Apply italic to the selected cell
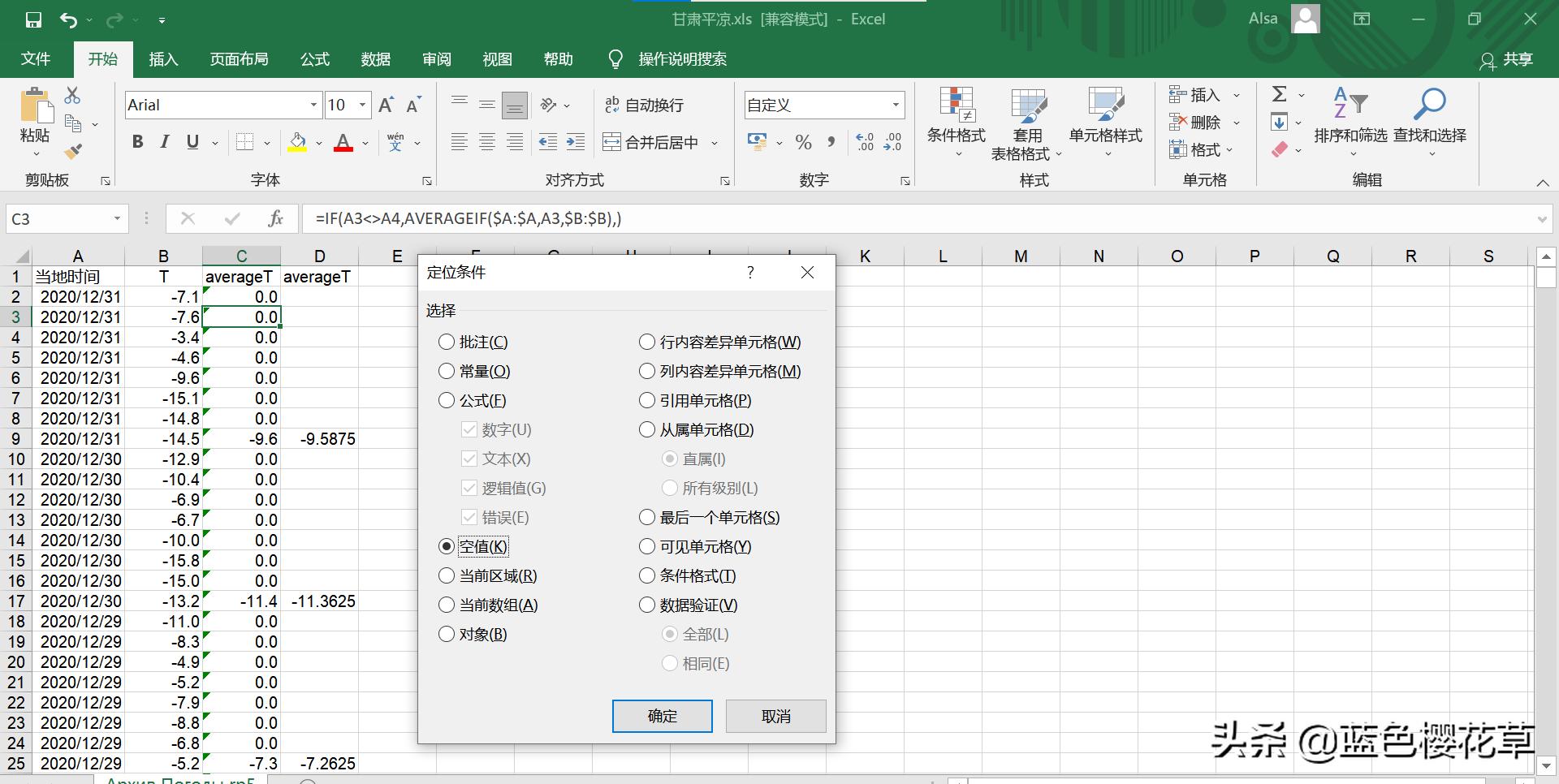 (164, 142)
